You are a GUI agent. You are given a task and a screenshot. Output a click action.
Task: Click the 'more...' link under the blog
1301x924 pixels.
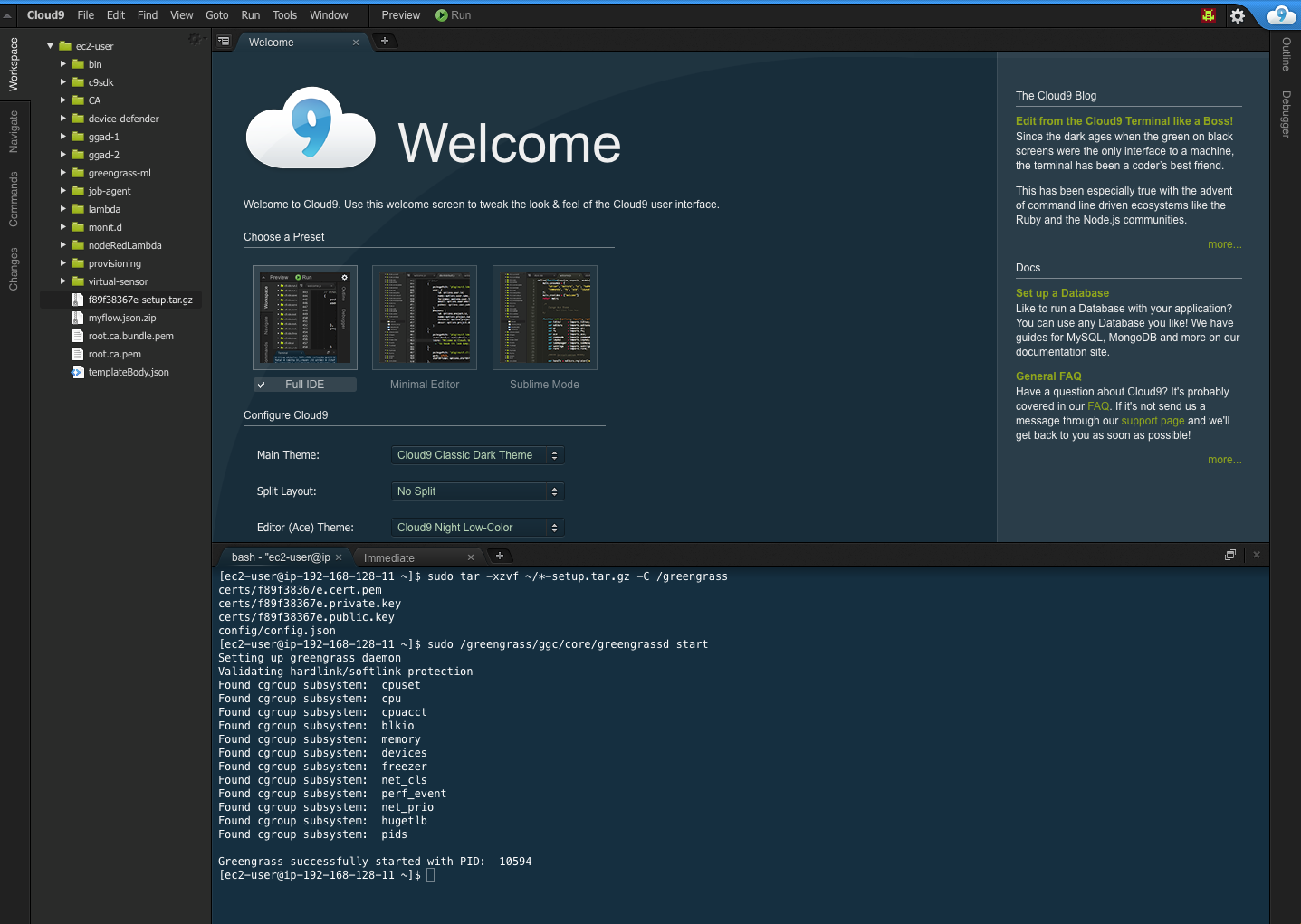(x=1224, y=244)
